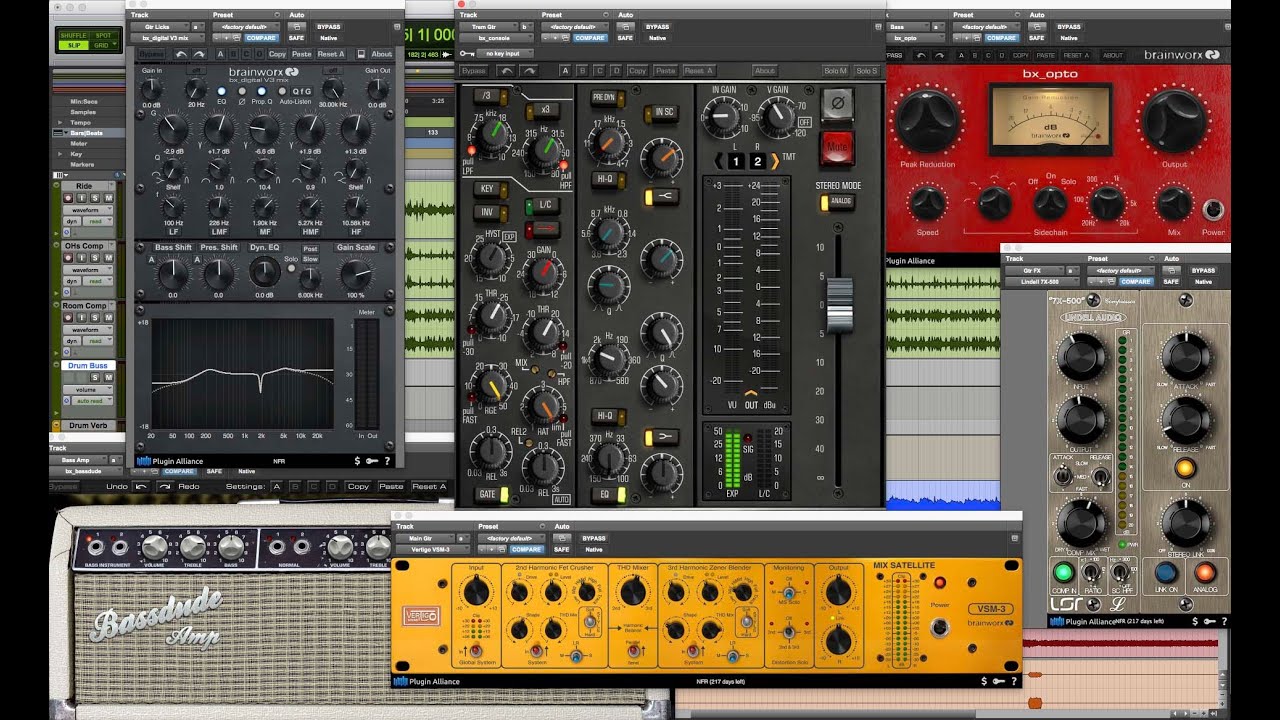Click the redo arrow in the bx_console toolbar

tap(530, 71)
